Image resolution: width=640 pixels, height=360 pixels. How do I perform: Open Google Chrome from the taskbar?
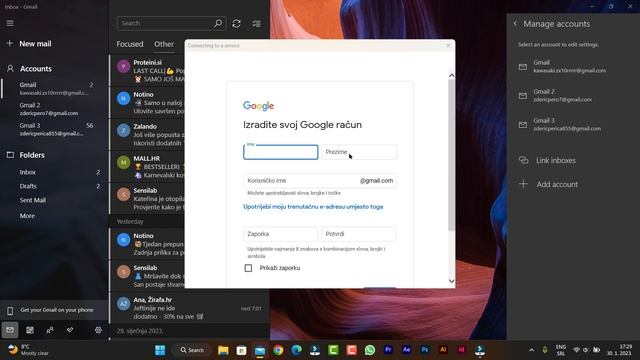(278, 350)
